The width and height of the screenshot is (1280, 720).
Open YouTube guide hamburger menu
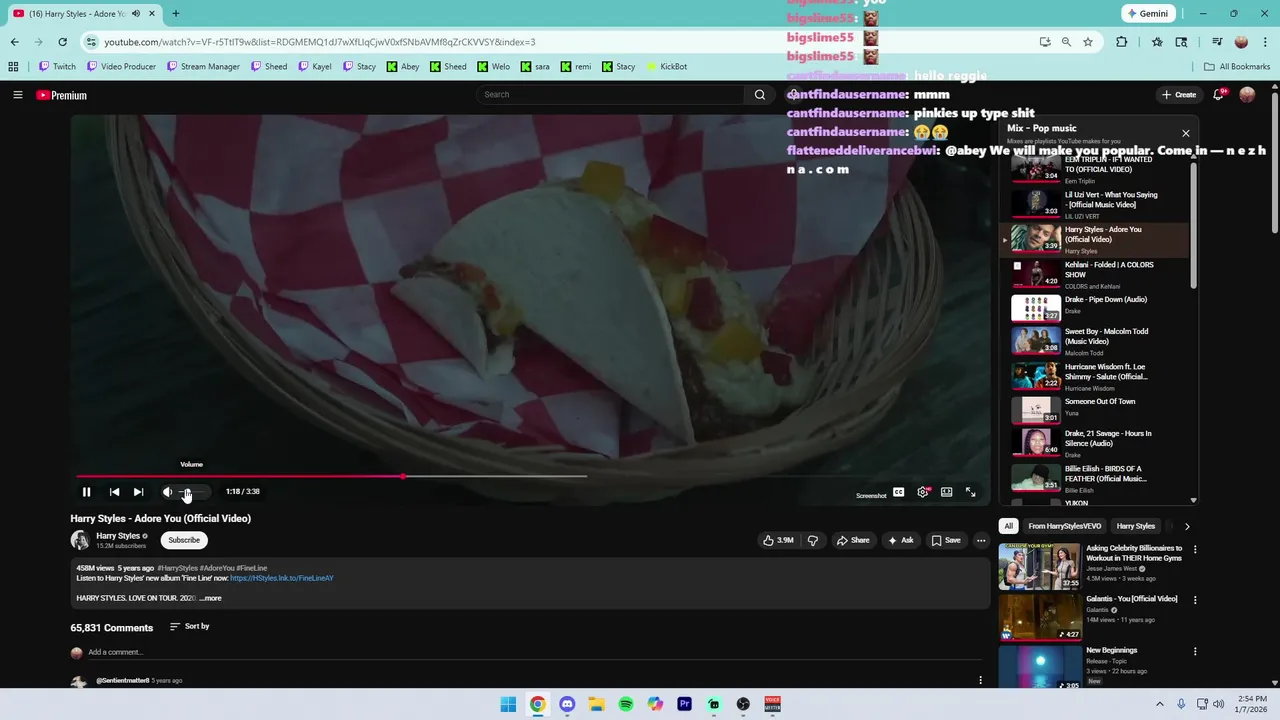pyautogui.click(x=17, y=95)
